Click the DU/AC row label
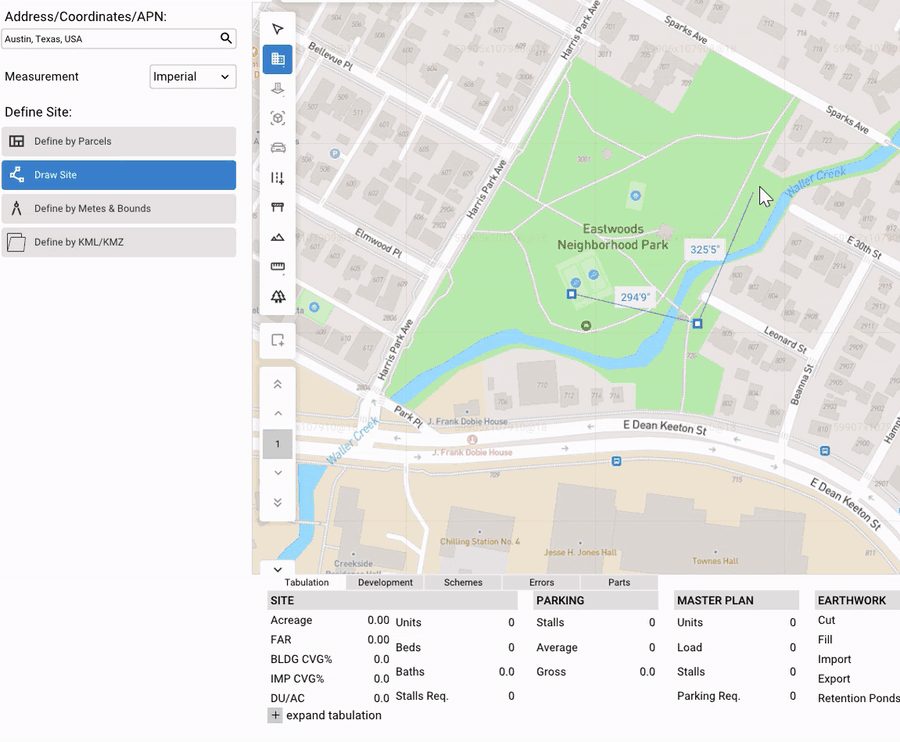 coord(287,698)
